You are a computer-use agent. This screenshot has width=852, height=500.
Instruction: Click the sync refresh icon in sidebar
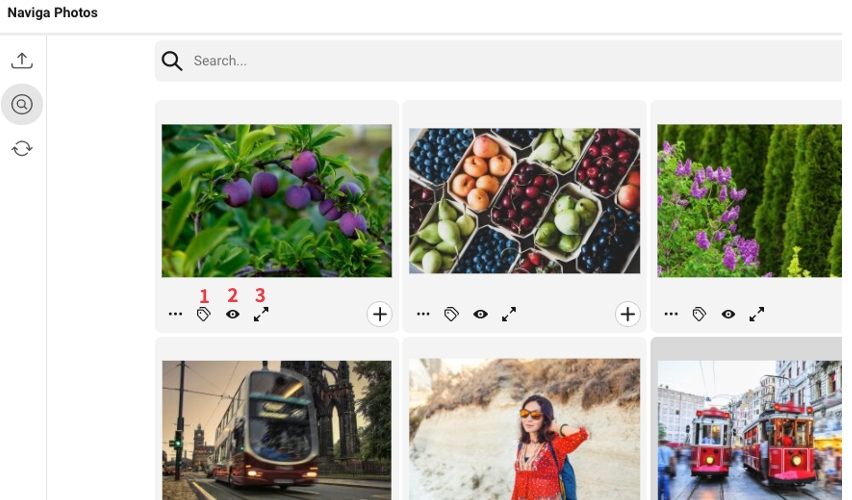[22, 148]
